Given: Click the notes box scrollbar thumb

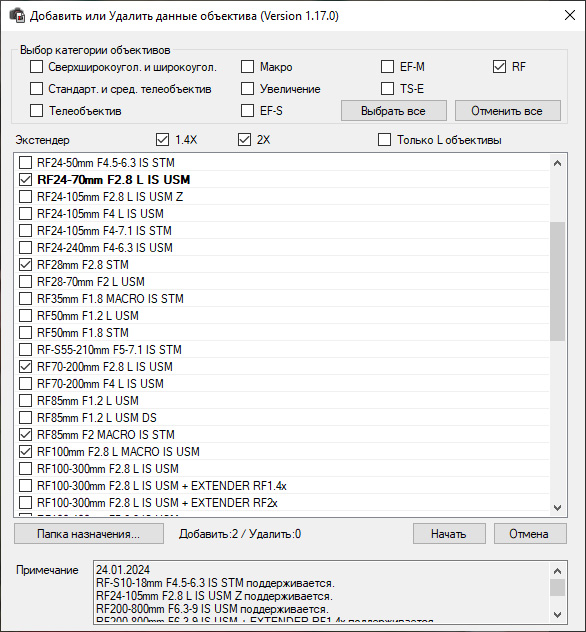Looking at the screenshot, I should [557, 587].
